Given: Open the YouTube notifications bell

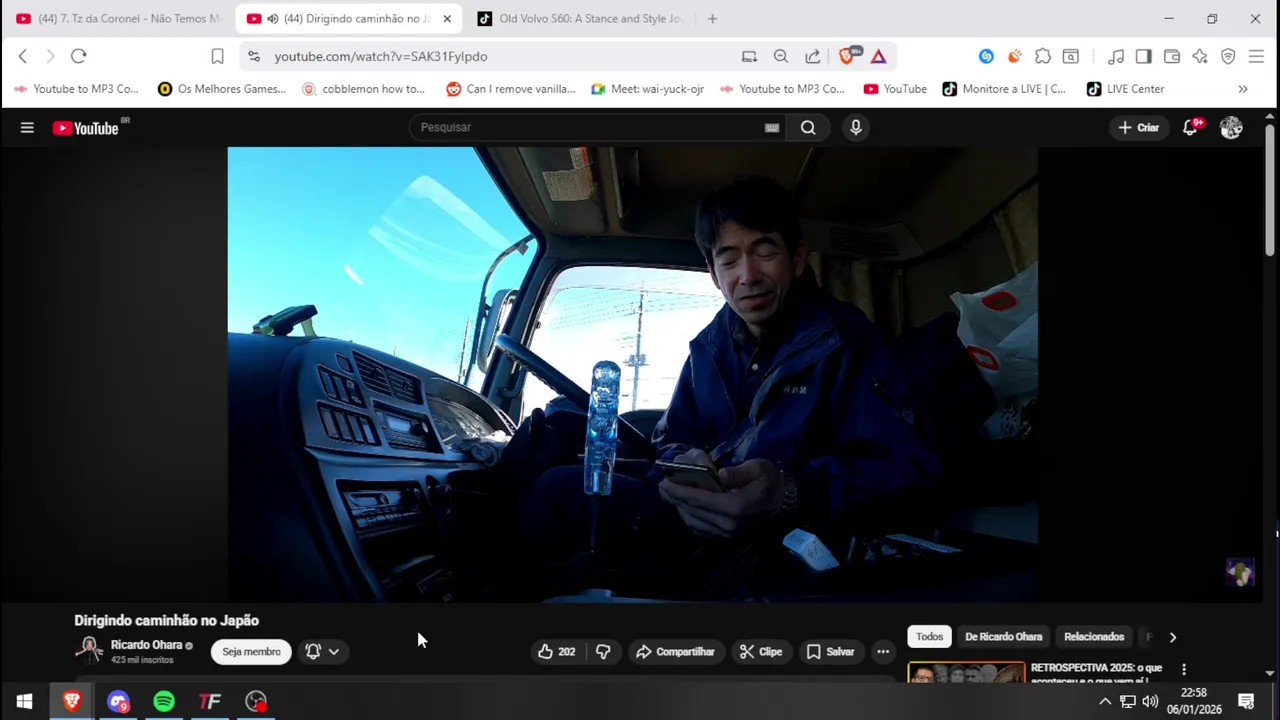Looking at the screenshot, I should click(1190, 128).
